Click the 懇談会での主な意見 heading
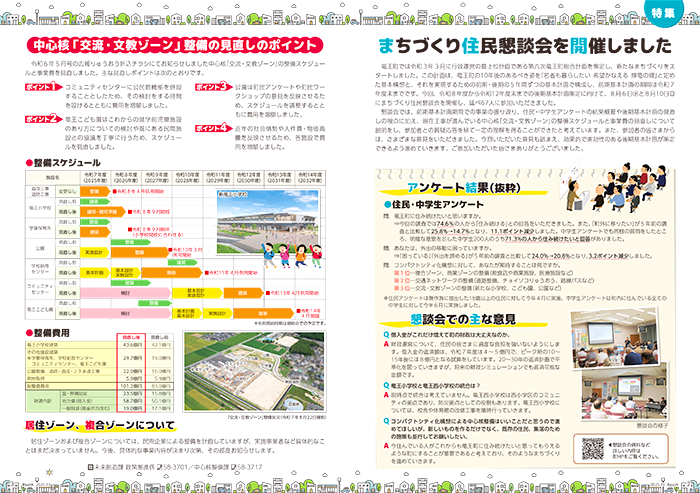Image resolution: width=700 pixels, height=493 pixels. click(463, 319)
